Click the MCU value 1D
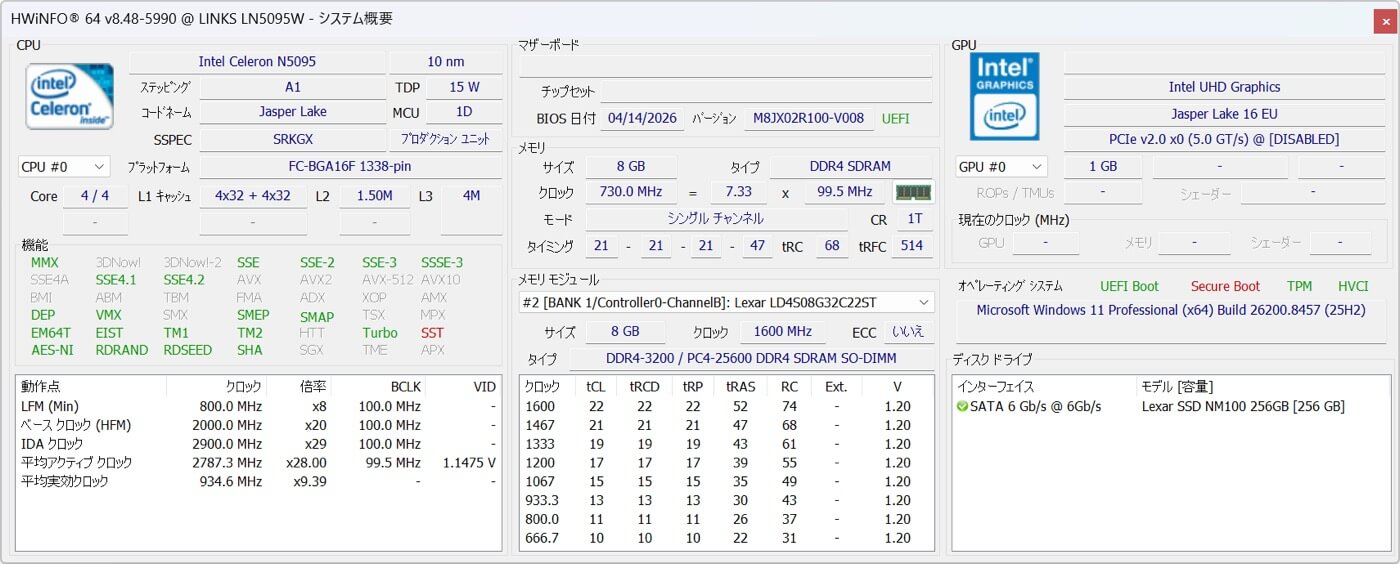This screenshot has width=1400, height=564. click(464, 112)
